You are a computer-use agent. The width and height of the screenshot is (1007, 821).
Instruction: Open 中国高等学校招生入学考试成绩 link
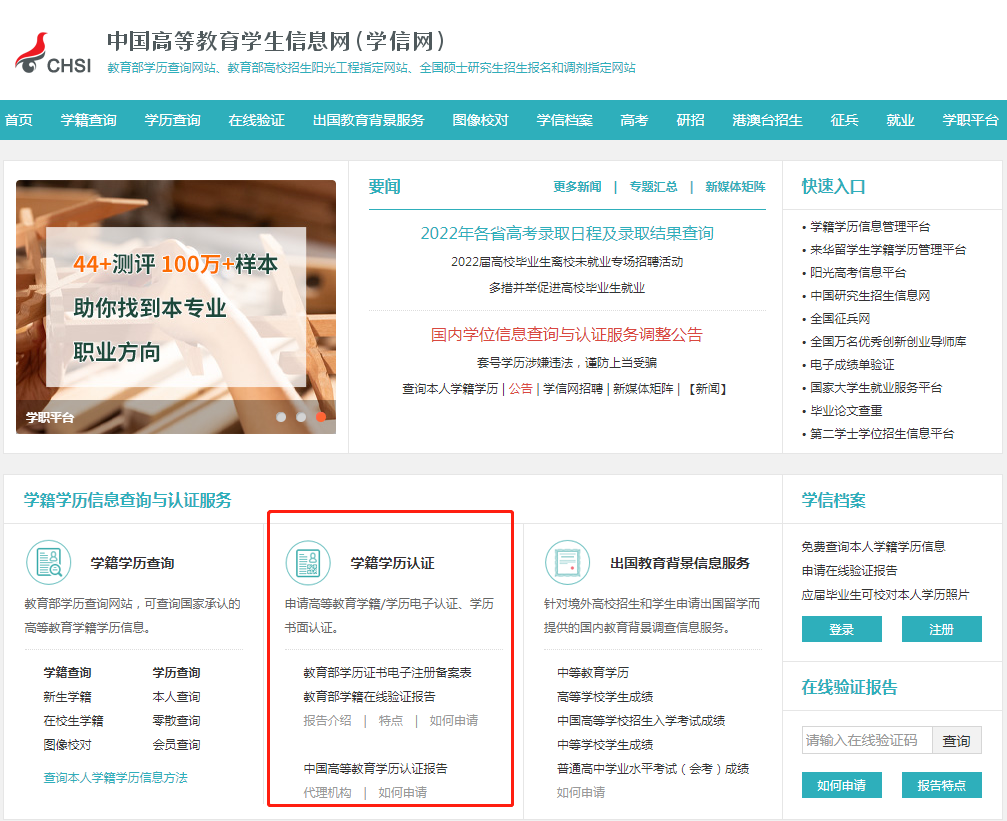click(641, 721)
